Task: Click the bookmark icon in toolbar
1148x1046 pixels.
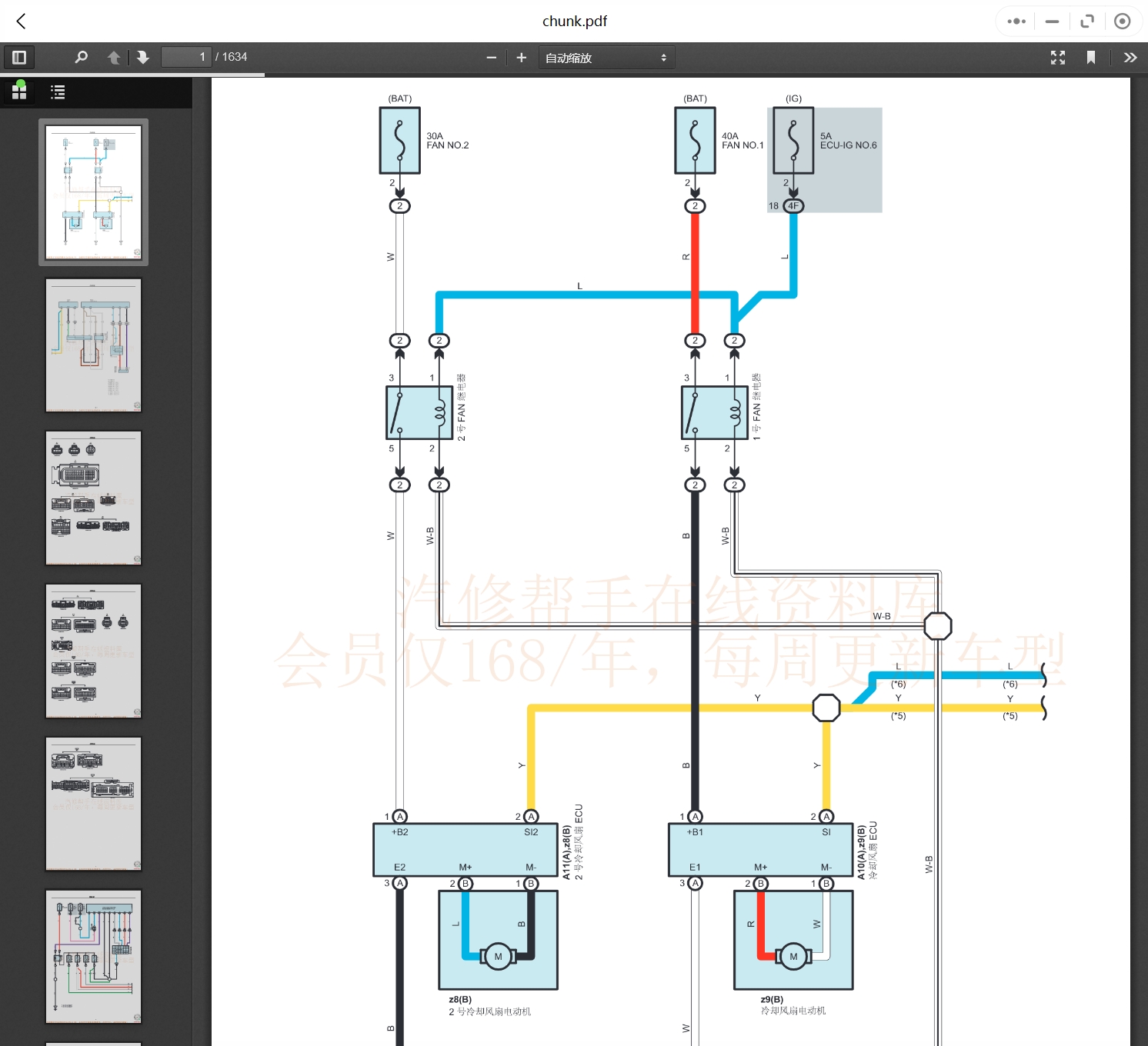Action: (1090, 58)
